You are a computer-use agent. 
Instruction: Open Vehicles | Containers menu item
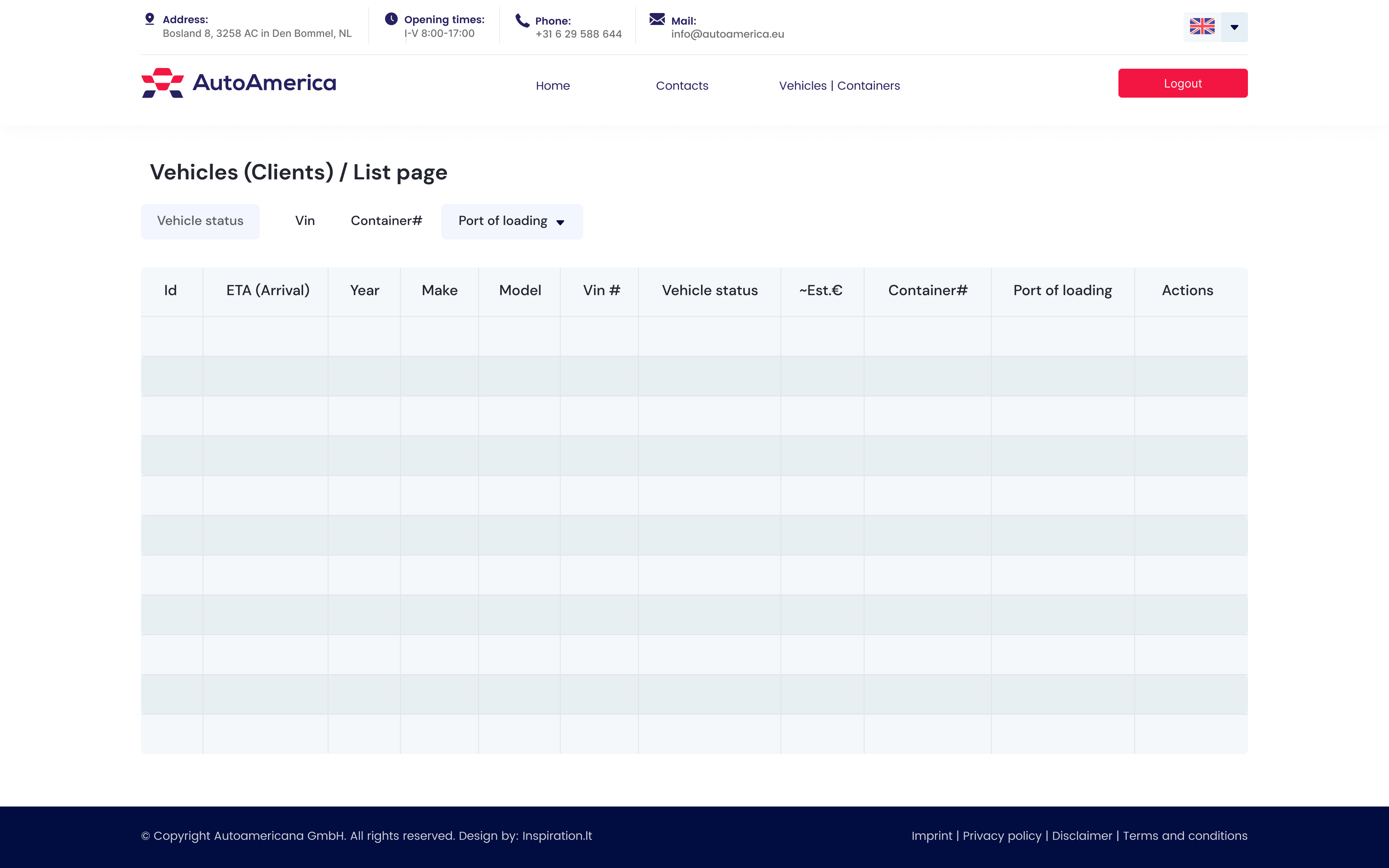[x=839, y=86]
